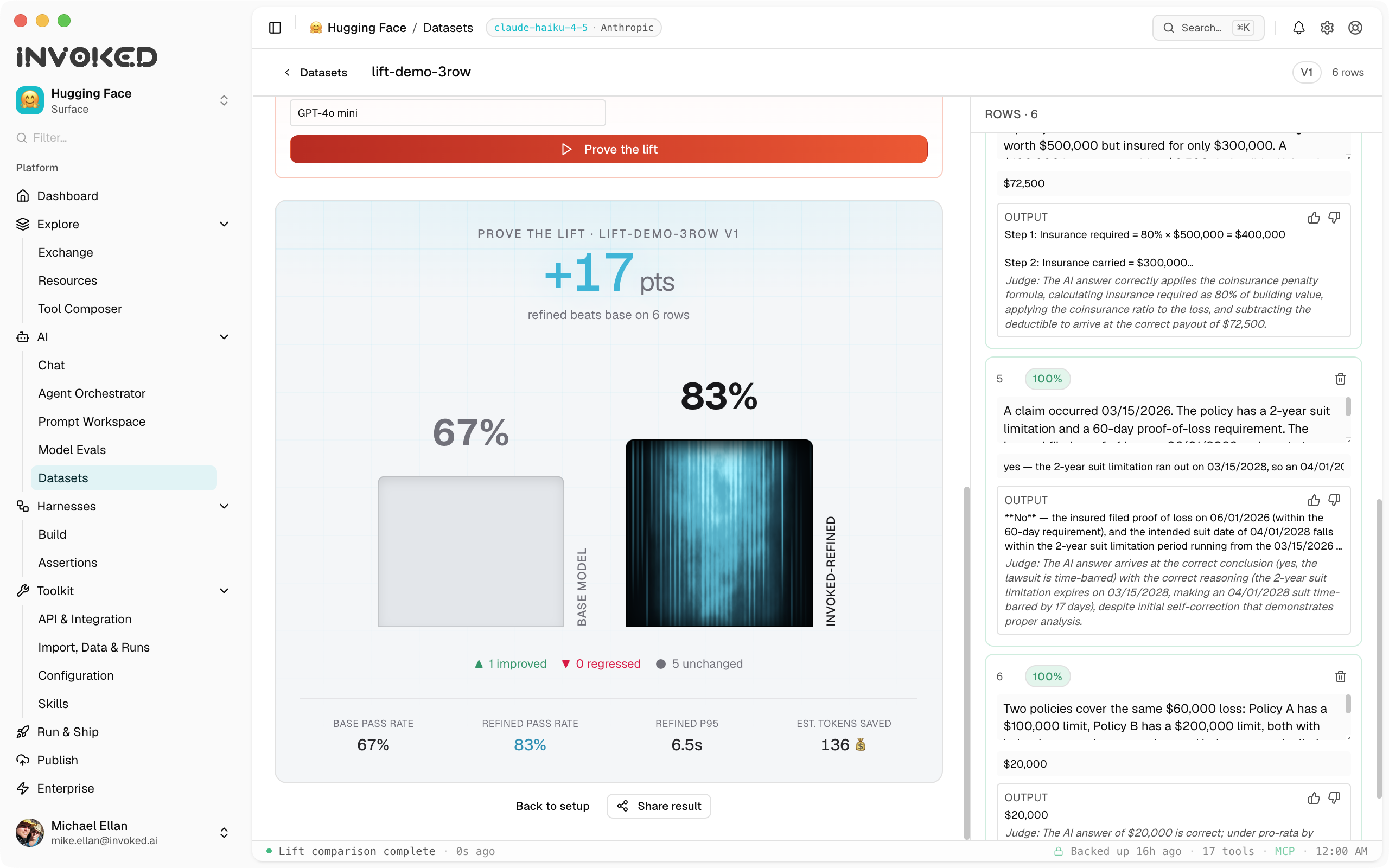Viewport: 1389px width, 868px height.
Task: Click the Run & Ship rocket icon
Action: [23, 732]
